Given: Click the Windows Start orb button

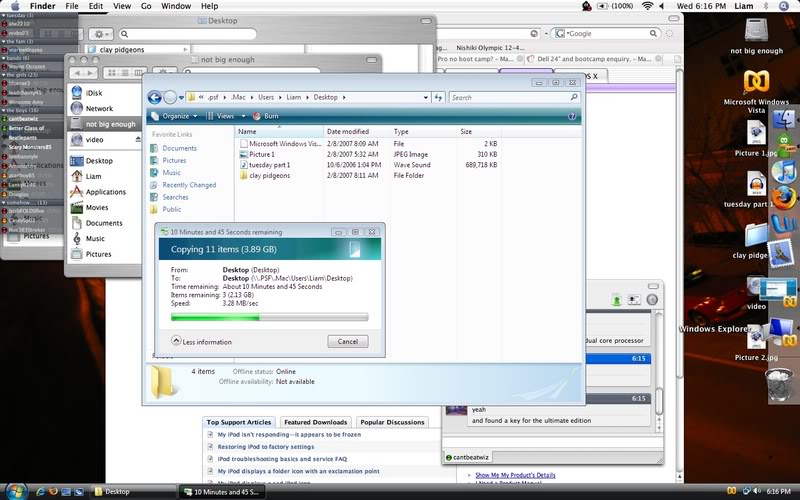Looking at the screenshot, I should 16,491.
